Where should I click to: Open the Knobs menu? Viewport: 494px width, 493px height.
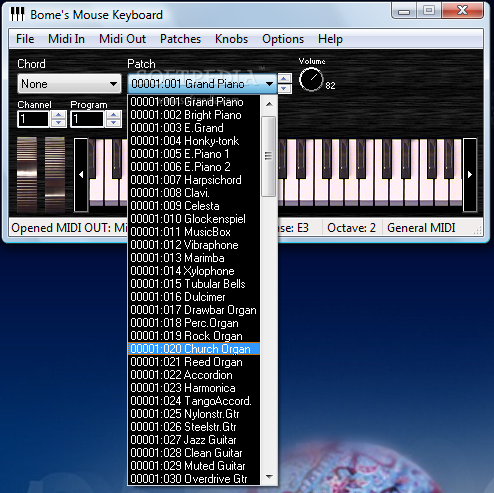(x=231, y=39)
